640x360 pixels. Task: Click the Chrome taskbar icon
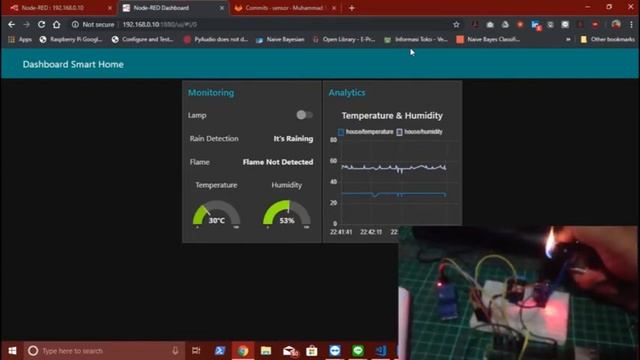pyautogui.click(x=243, y=351)
